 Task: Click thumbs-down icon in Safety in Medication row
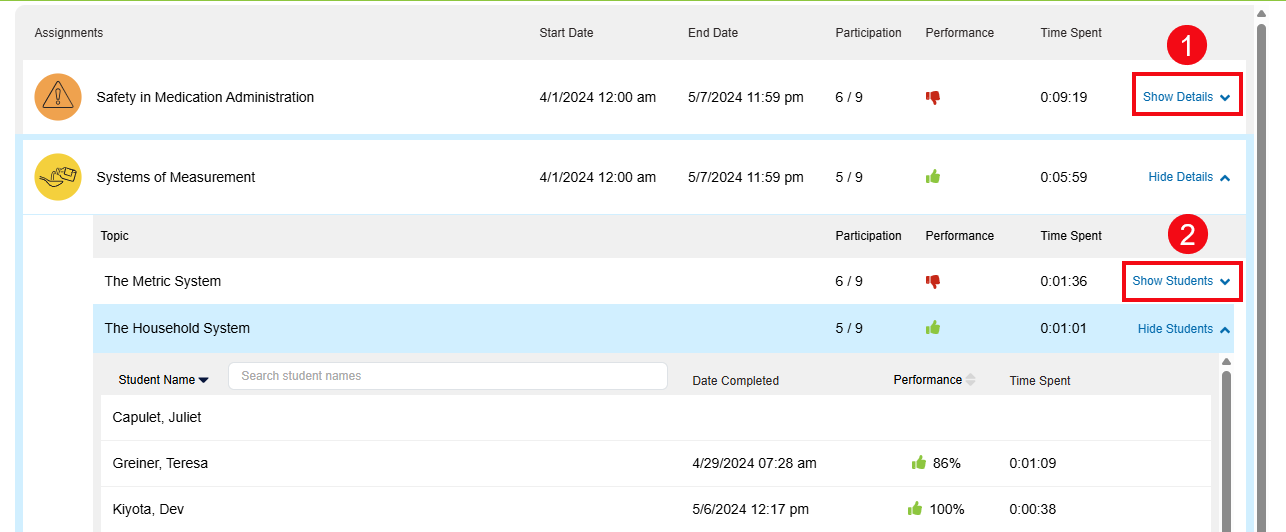pyautogui.click(x=933, y=98)
